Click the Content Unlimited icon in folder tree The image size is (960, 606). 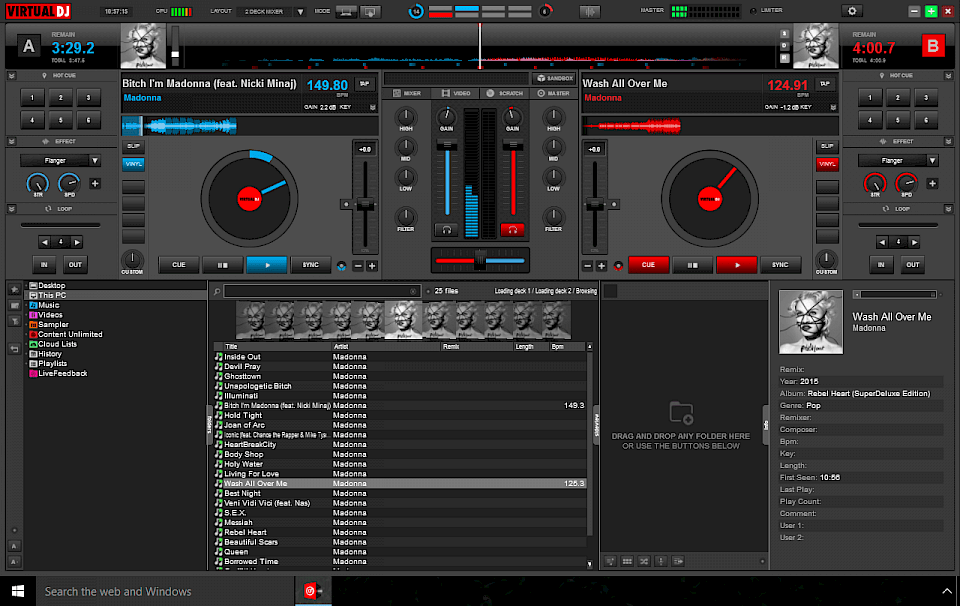[x=34, y=334]
